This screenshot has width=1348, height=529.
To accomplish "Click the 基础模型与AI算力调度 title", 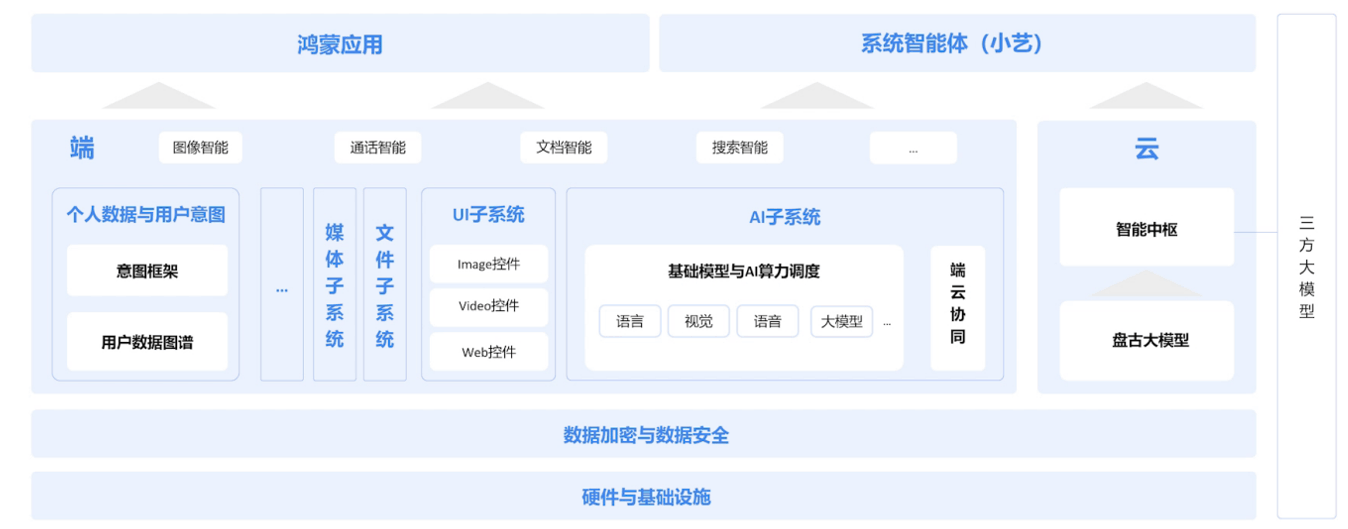I will click(744, 271).
